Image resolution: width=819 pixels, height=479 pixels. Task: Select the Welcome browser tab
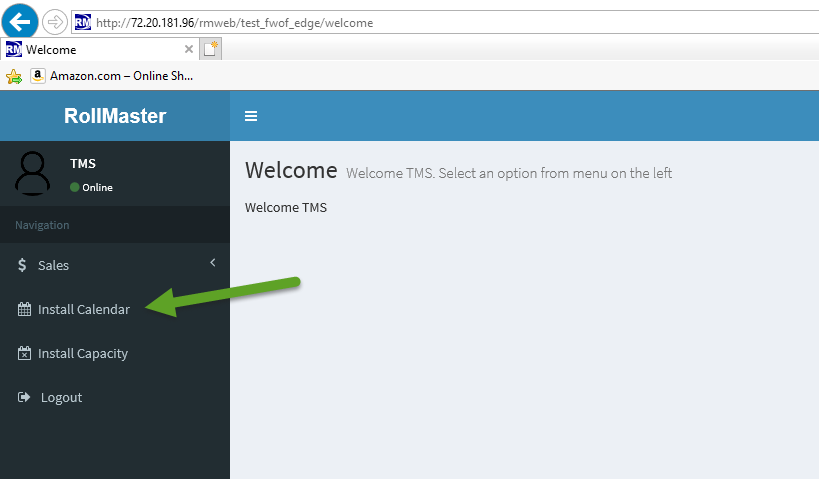(100, 50)
